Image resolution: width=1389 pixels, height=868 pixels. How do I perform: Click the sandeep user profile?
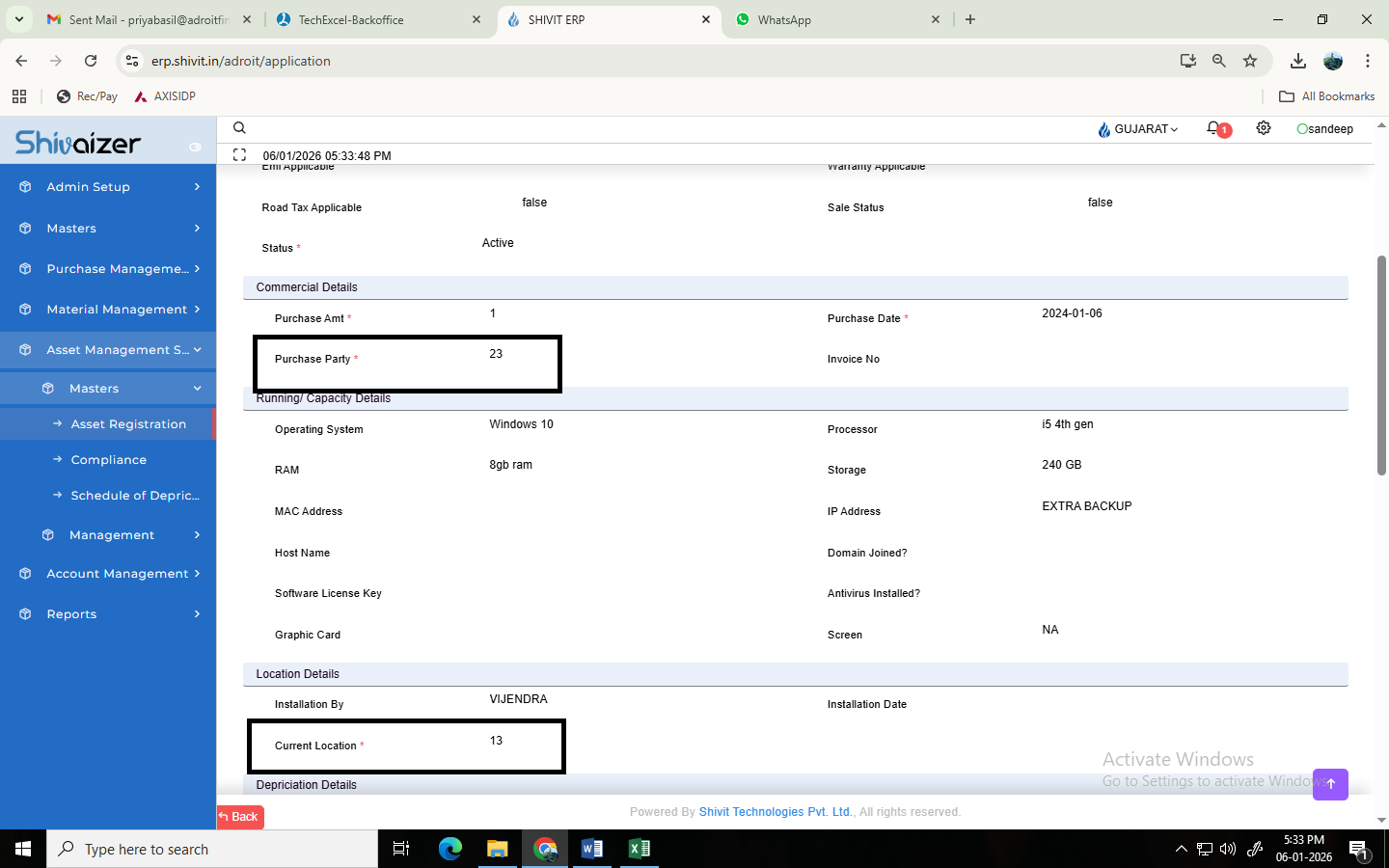click(x=1325, y=129)
